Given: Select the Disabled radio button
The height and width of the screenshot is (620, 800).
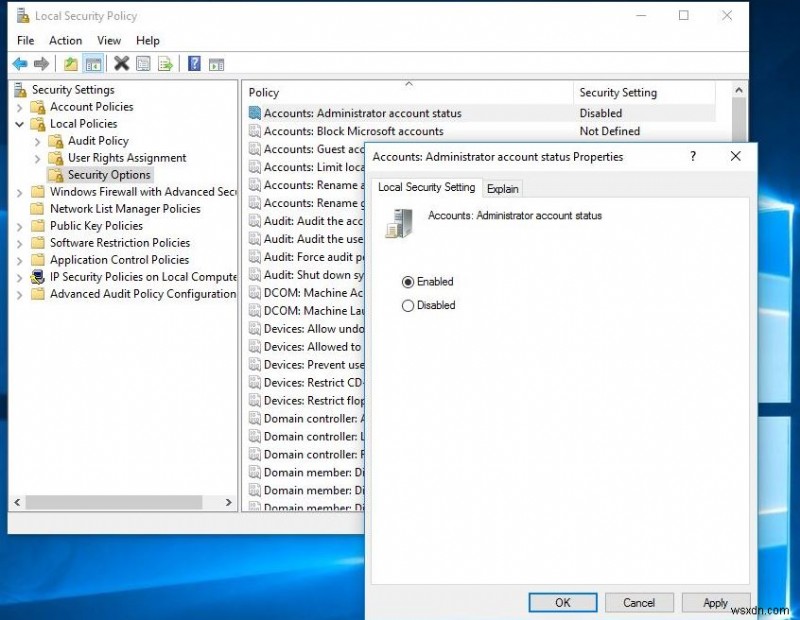Looking at the screenshot, I should [408, 305].
